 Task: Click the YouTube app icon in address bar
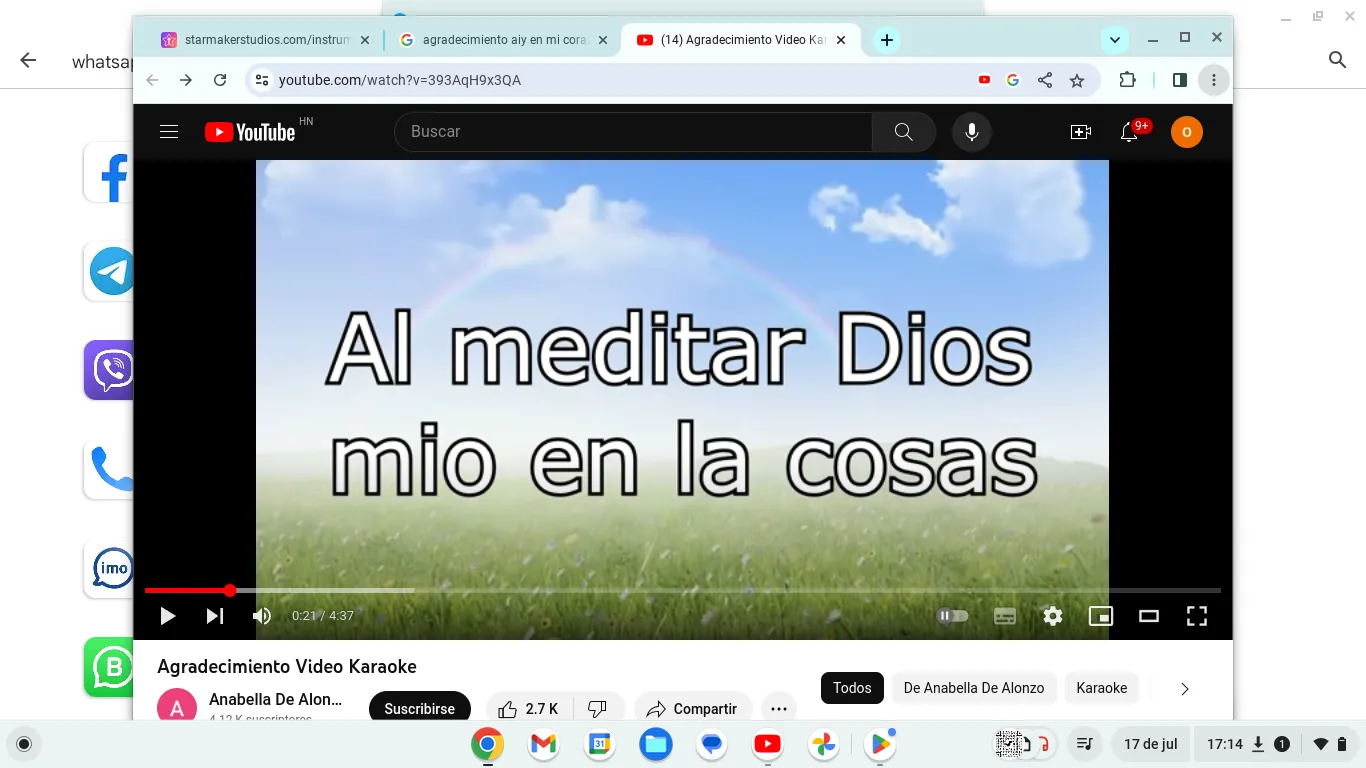pyautogui.click(x=985, y=80)
